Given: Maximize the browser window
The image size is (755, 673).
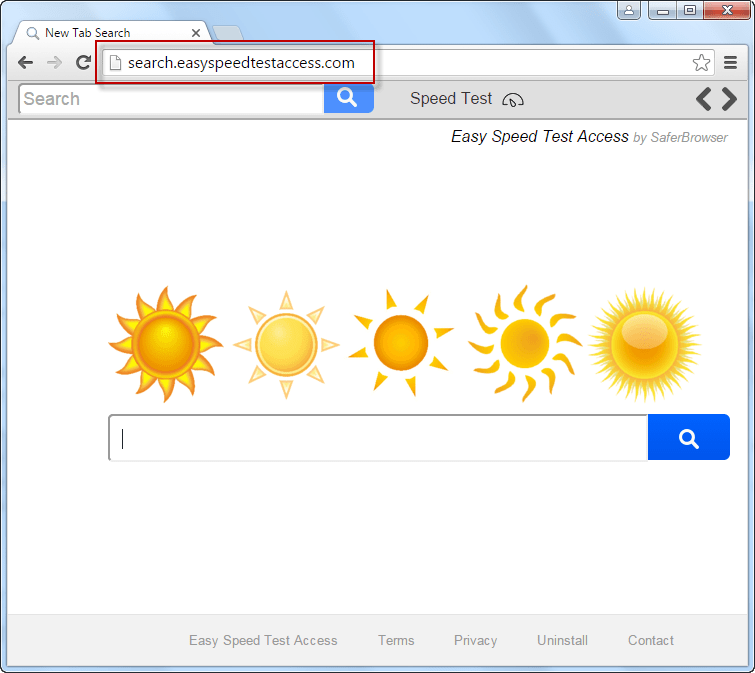Looking at the screenshot, I should [x=690, y=10].
